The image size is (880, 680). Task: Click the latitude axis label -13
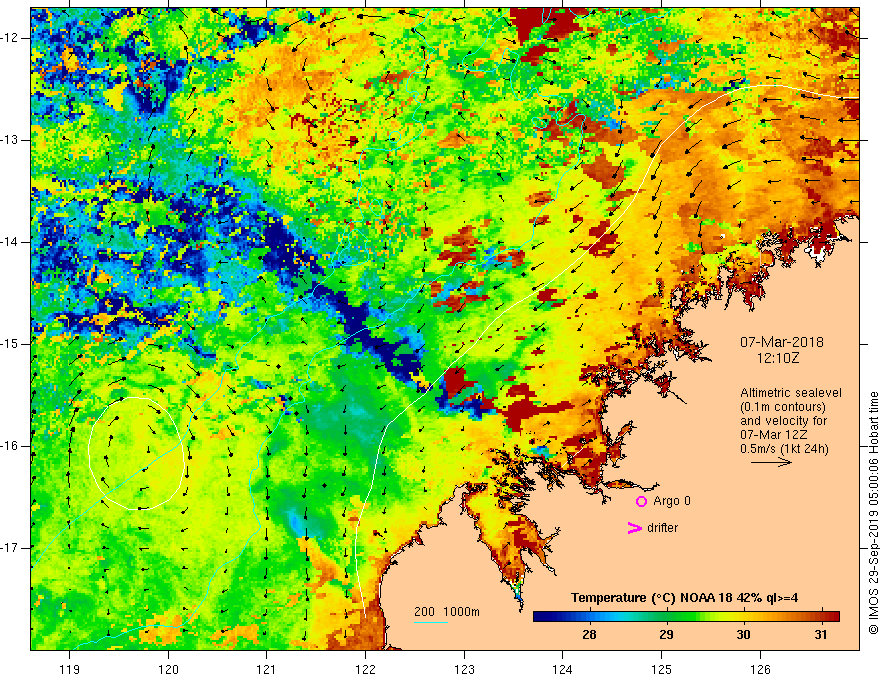pyautogui.click(x=10, y=140)
